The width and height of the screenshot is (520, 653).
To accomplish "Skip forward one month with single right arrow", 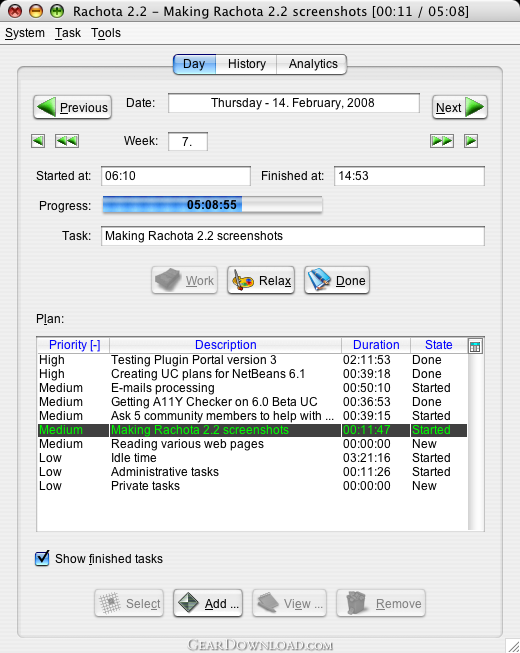I will click(471, 141).
